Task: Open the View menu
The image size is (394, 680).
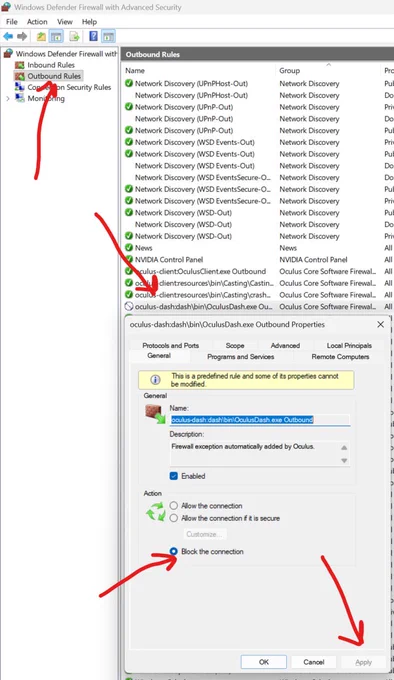Action: click(x=65, y=22)
